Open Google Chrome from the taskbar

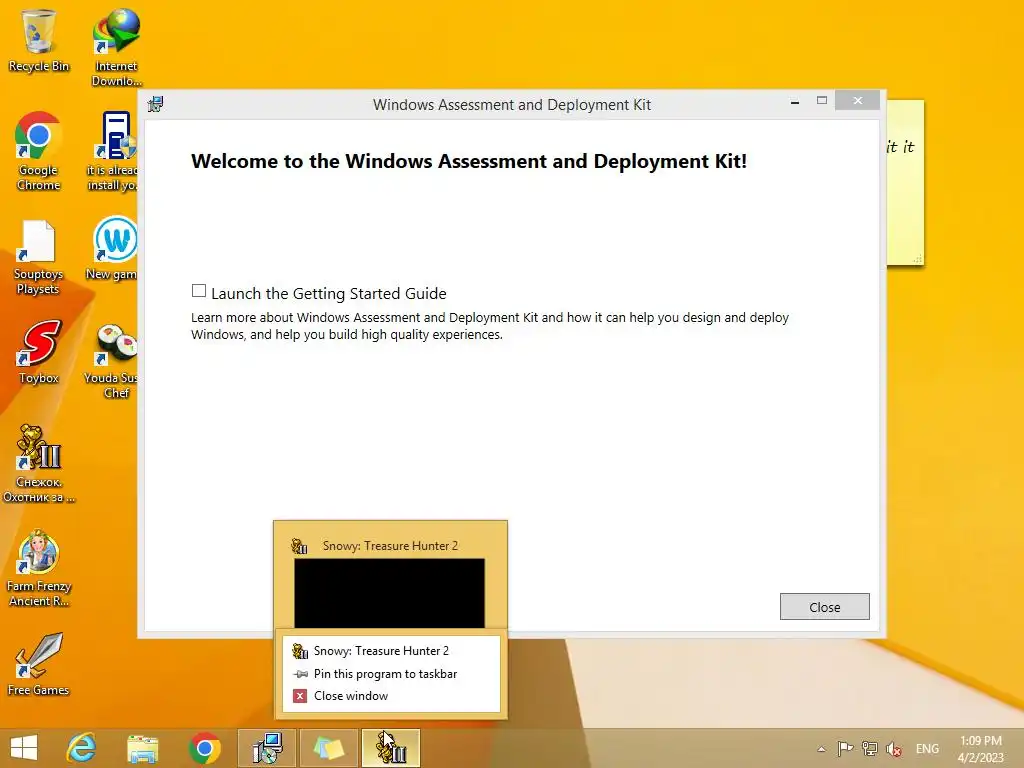204,748
